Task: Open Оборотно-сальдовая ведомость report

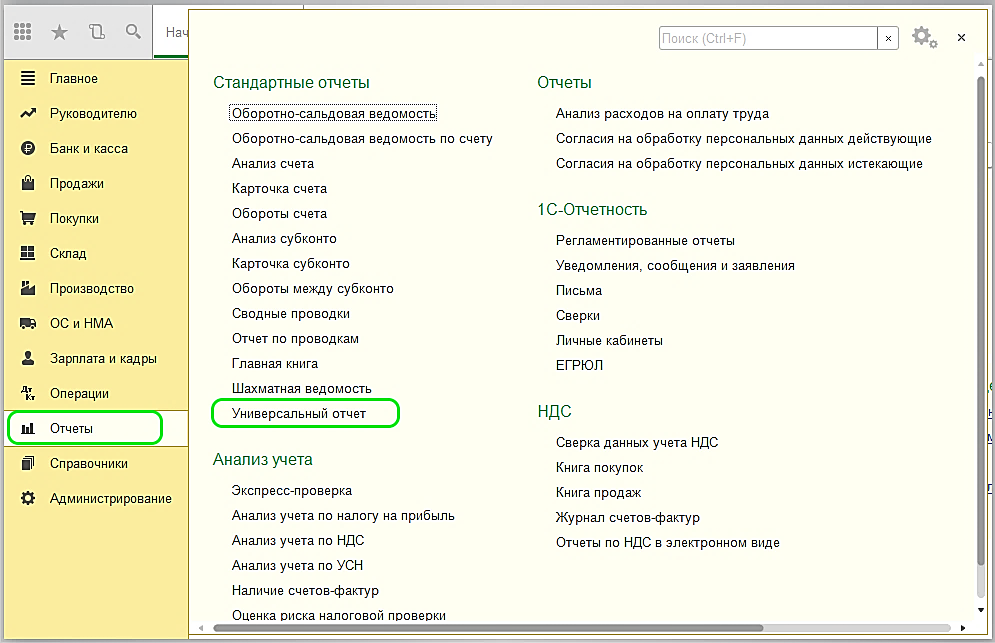Action: pos(334,114)
